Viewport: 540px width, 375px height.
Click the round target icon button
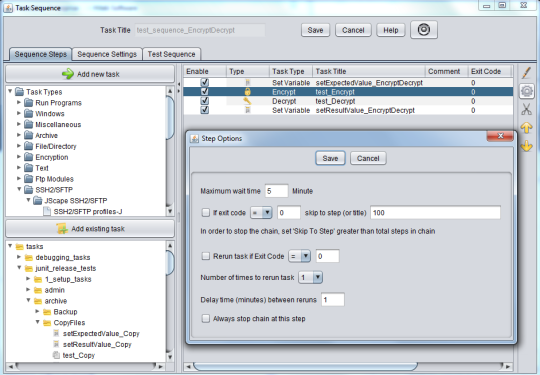(x=424, y=30)
